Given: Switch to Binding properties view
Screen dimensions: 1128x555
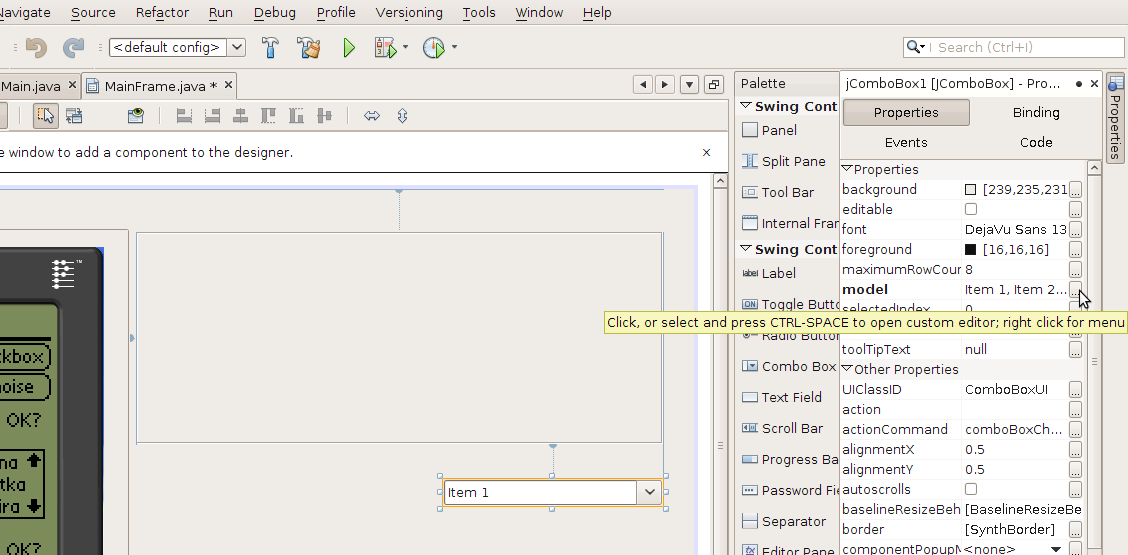Looking at the screenshot, I should click(x=1036, y=112).
